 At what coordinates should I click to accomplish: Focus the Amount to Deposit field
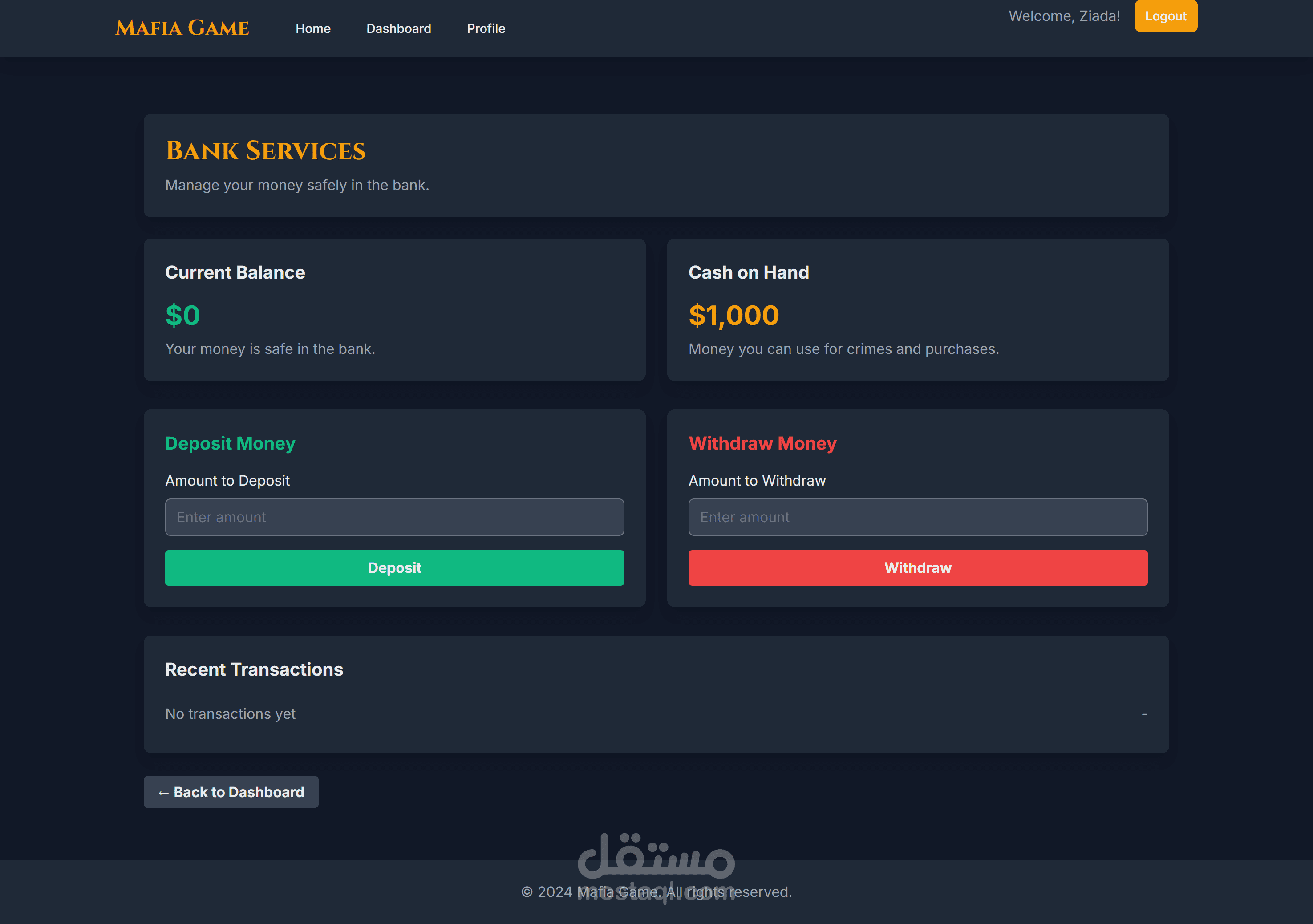pos(394,517)
